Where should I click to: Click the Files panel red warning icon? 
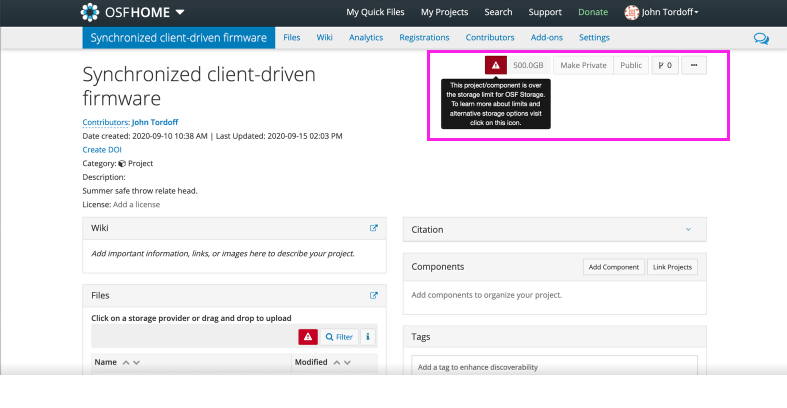308,337
